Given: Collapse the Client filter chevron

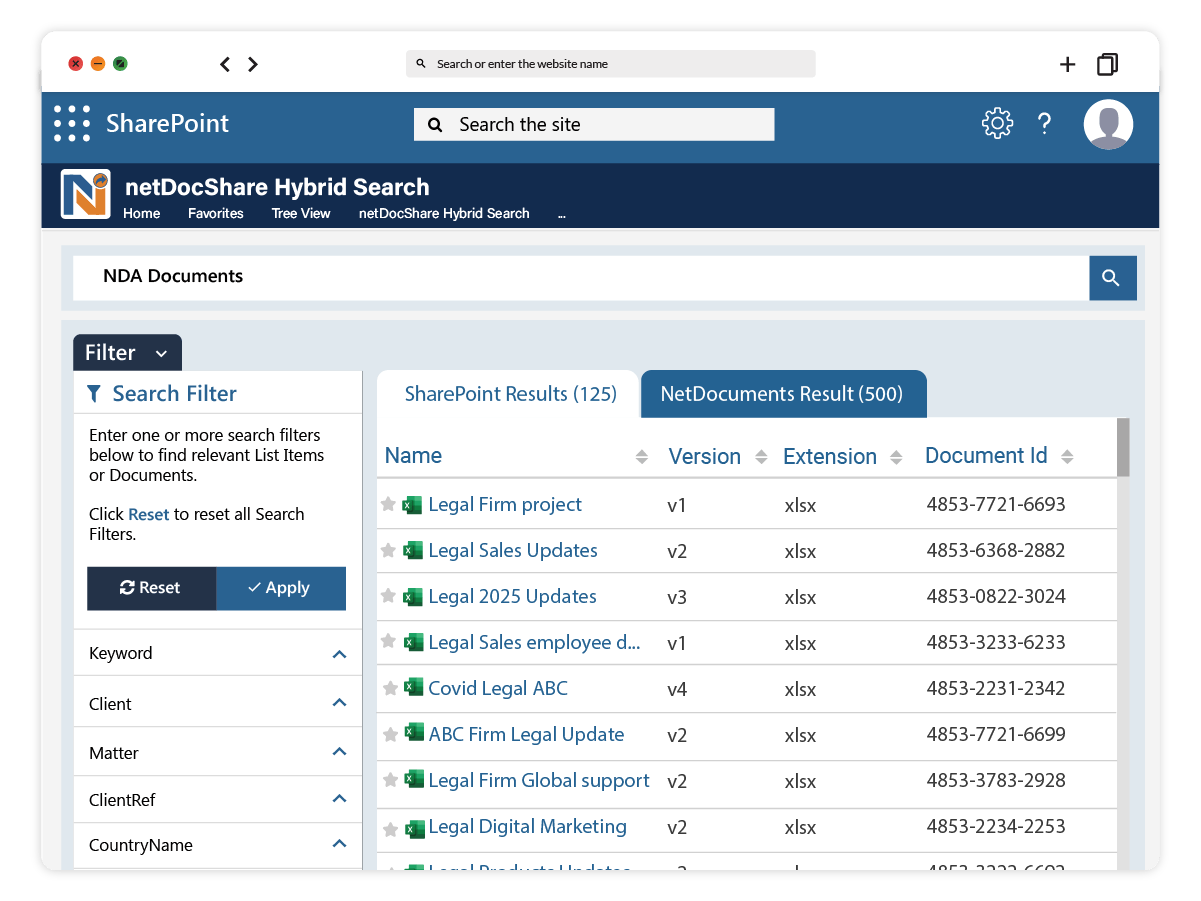Looking at the screenshot, I should click(x=339, y=703).
